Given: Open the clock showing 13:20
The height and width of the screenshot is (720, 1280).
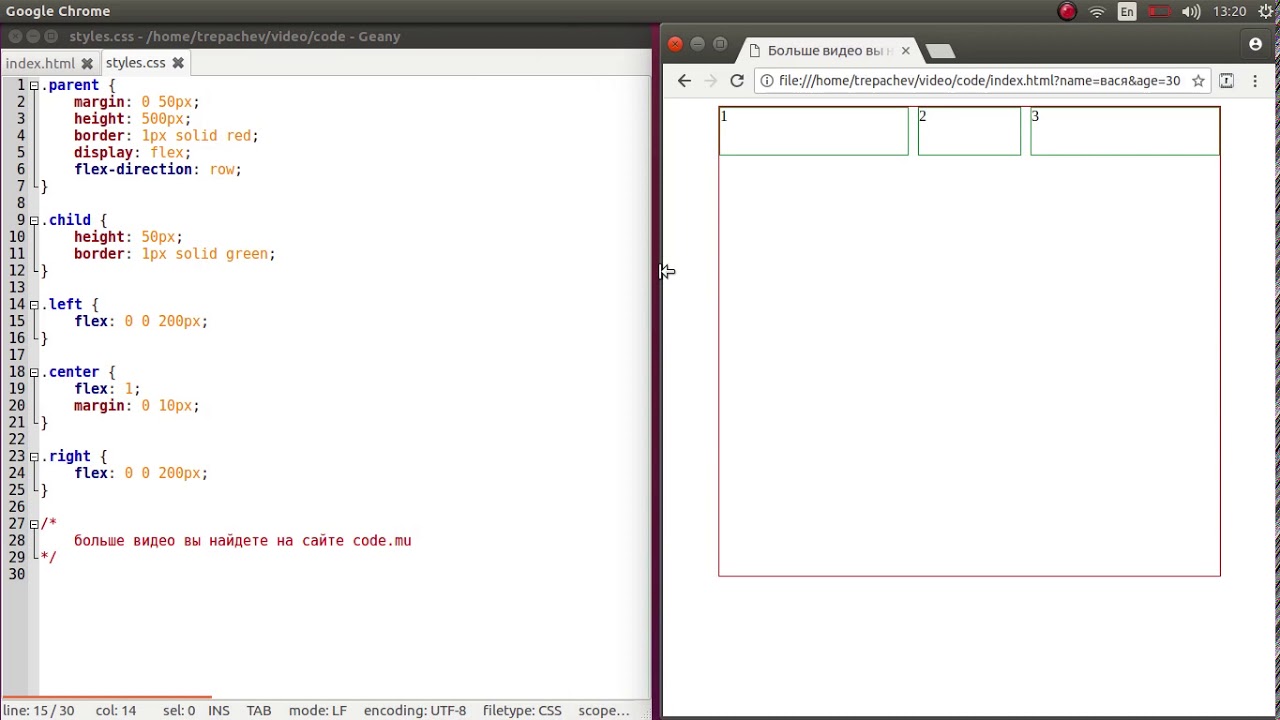Looking at the screenshot, I should point(1229,12).
